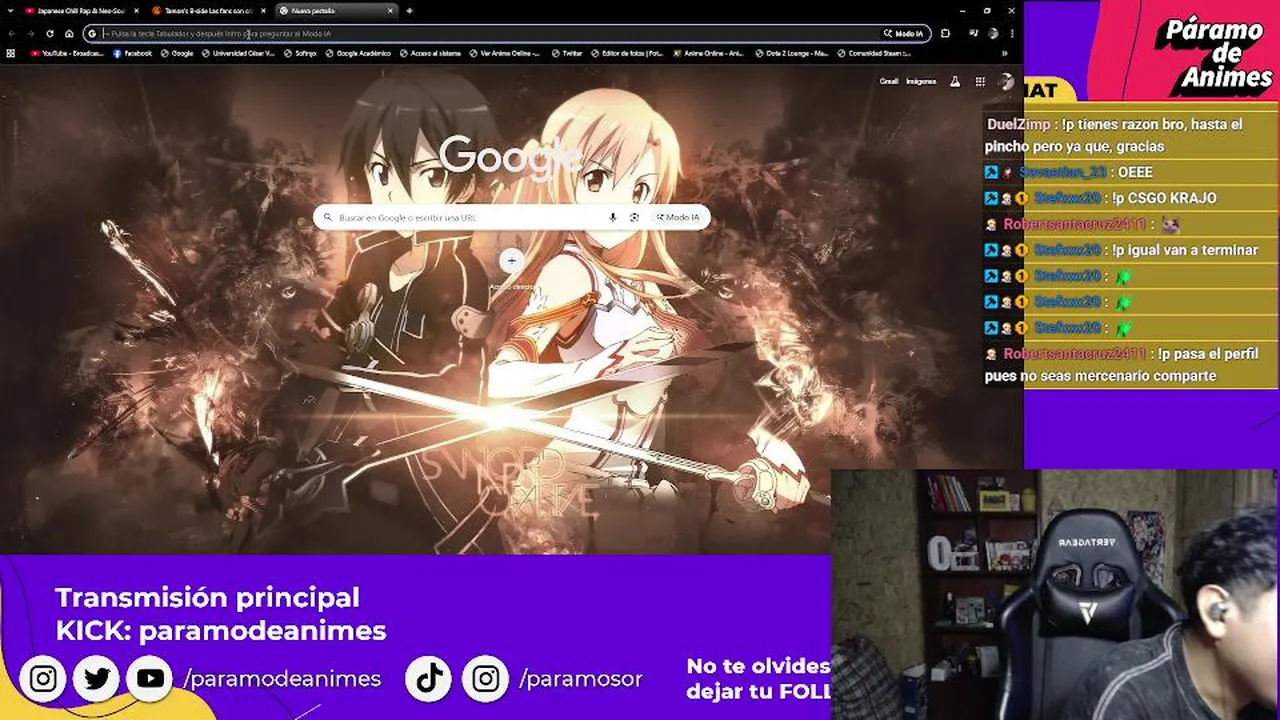Open Gmail link on Google page
1280x720 pixels.
pyautogui.click(x=888, y=81)
